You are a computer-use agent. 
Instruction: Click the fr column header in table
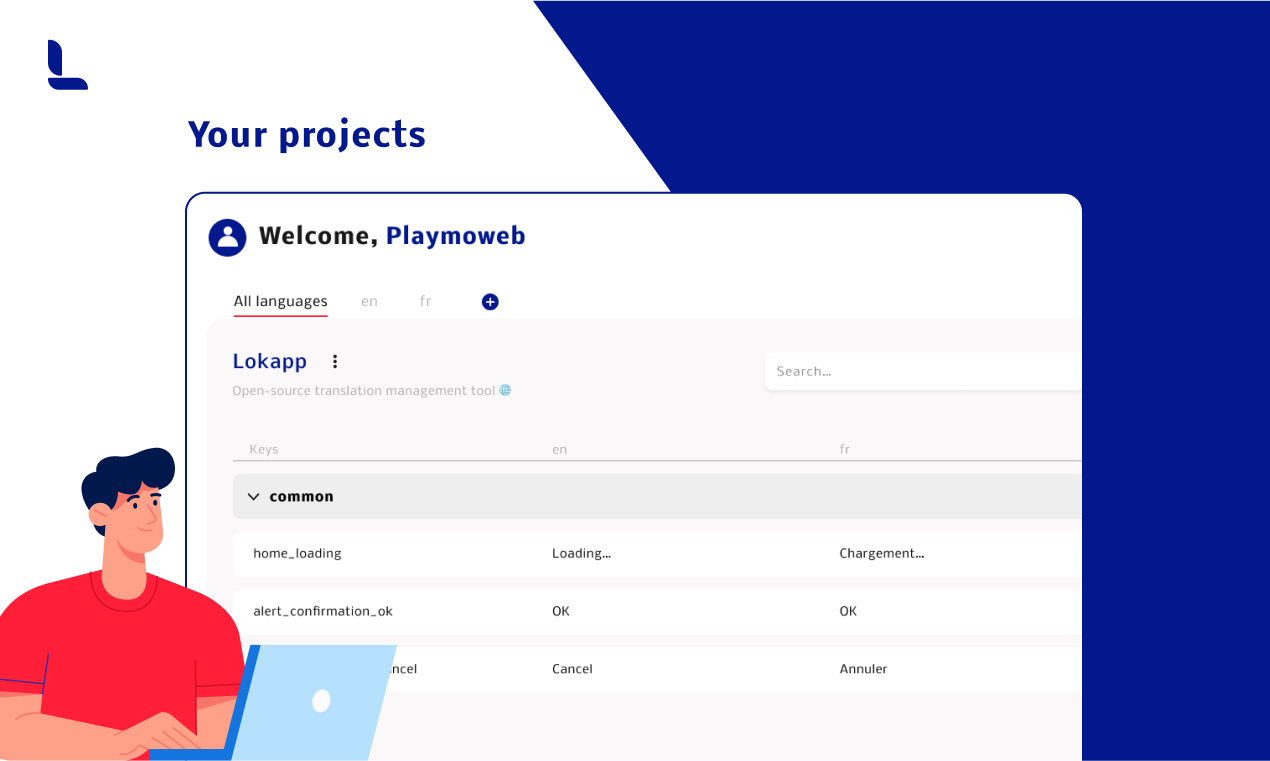click(844, 450)
